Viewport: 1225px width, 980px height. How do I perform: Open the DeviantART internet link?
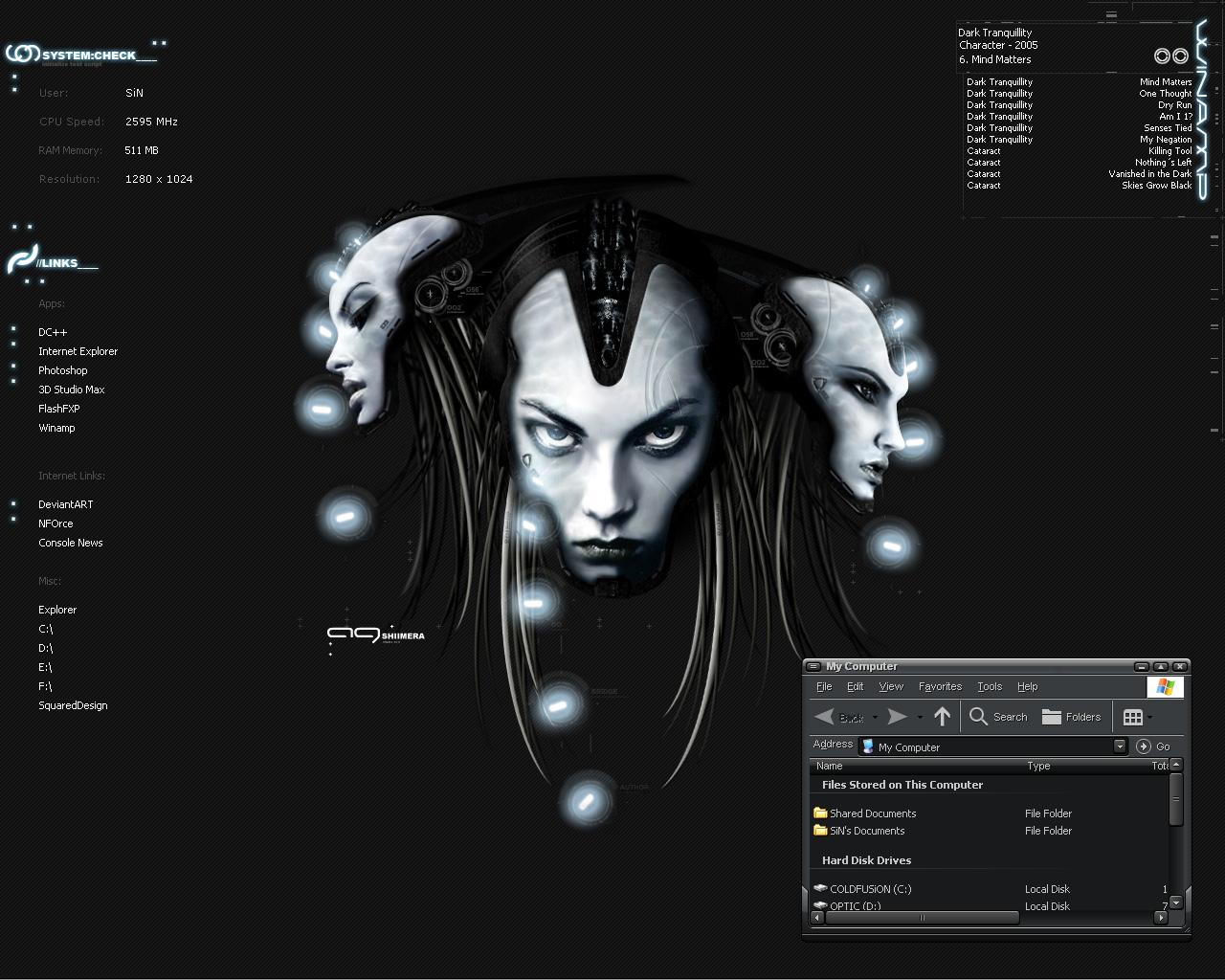click(x=65, y=504)
